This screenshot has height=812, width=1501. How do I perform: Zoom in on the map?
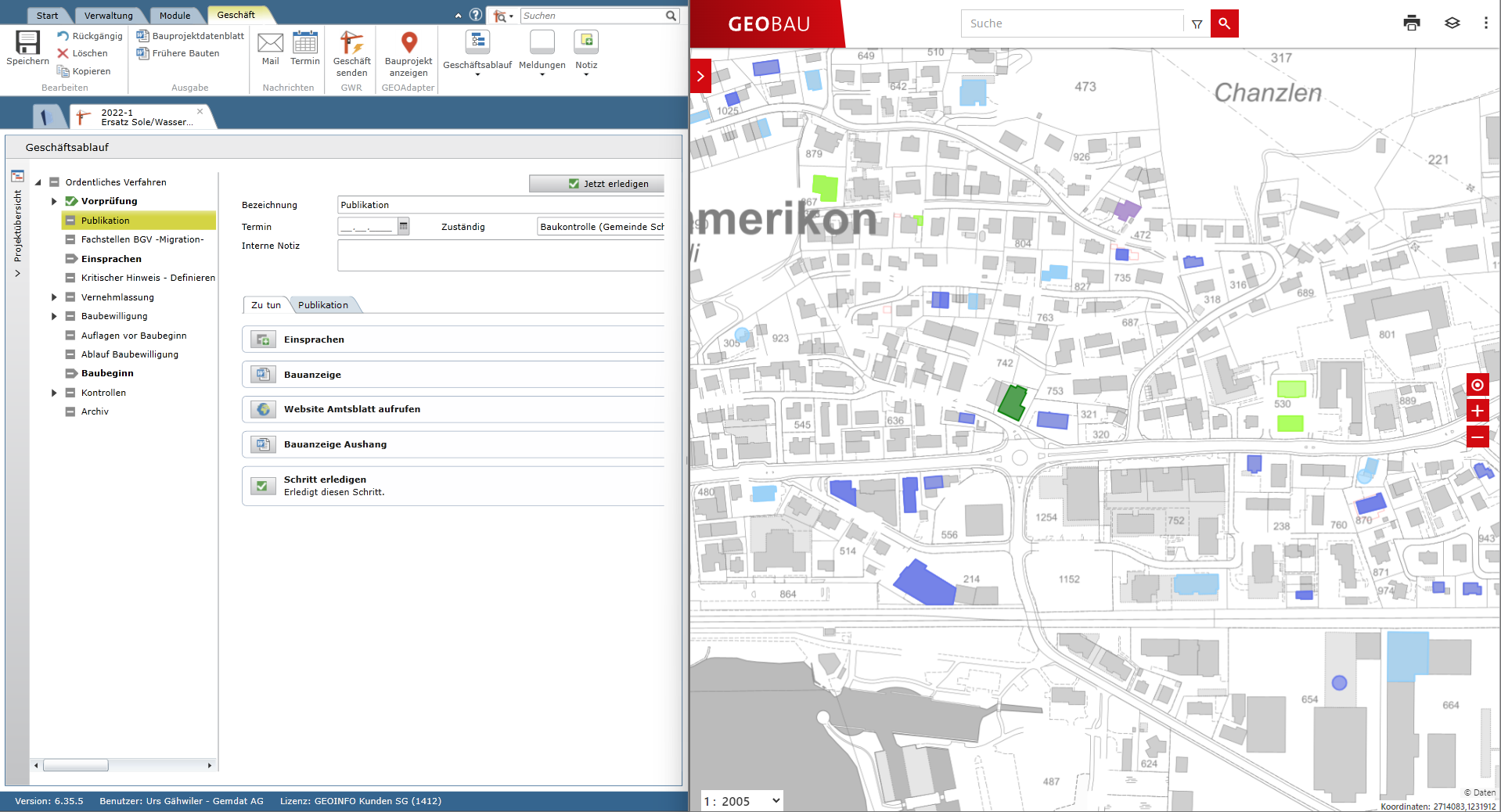click(x=1477, y=411)
